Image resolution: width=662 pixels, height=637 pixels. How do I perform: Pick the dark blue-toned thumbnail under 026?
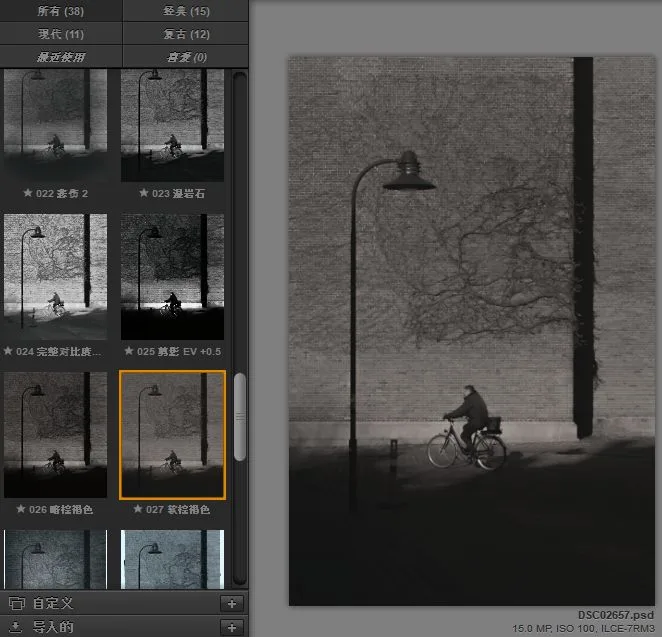tap(55, 559)
